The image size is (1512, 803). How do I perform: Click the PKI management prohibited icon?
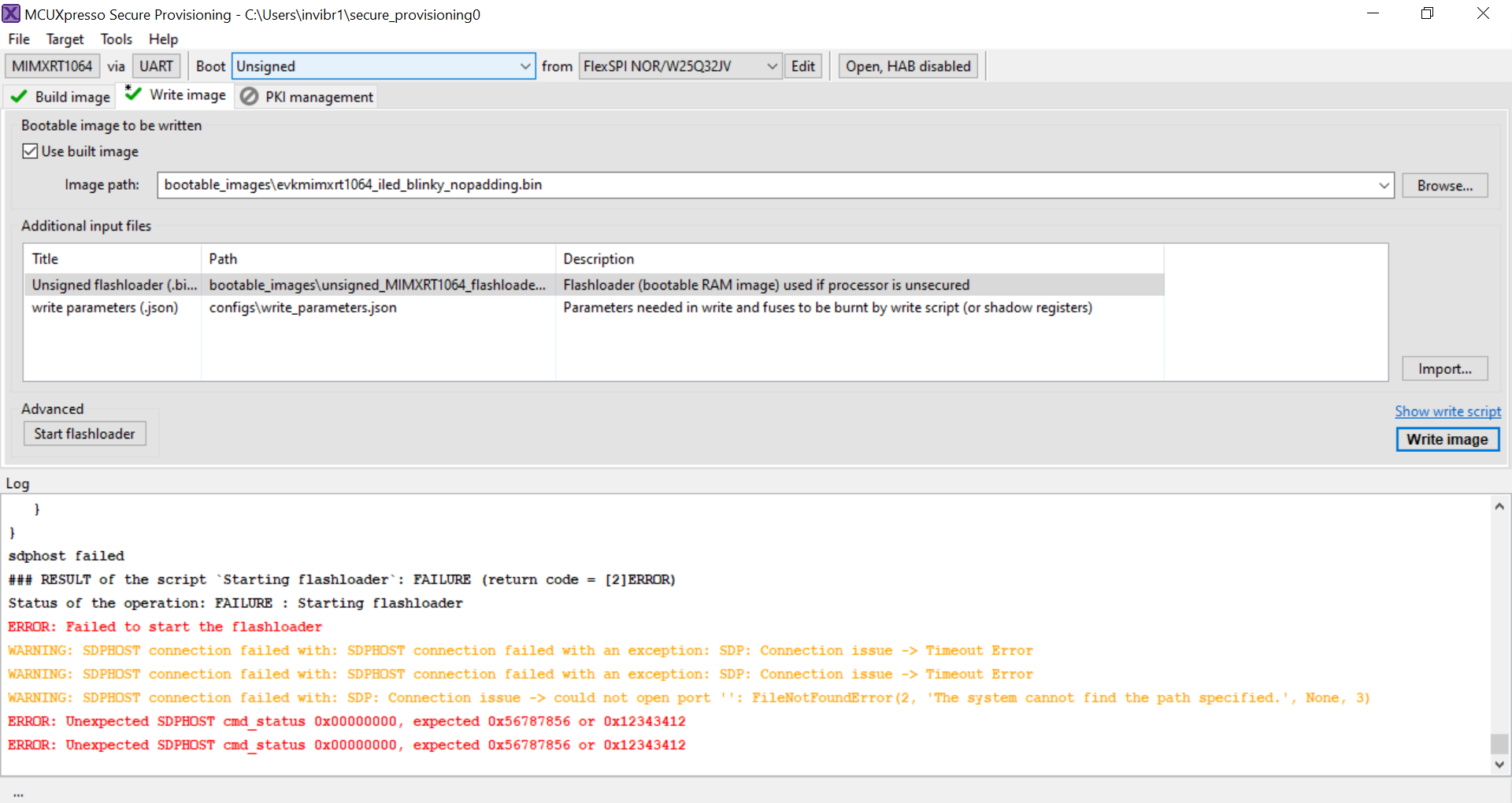click(x=249, y=96)
